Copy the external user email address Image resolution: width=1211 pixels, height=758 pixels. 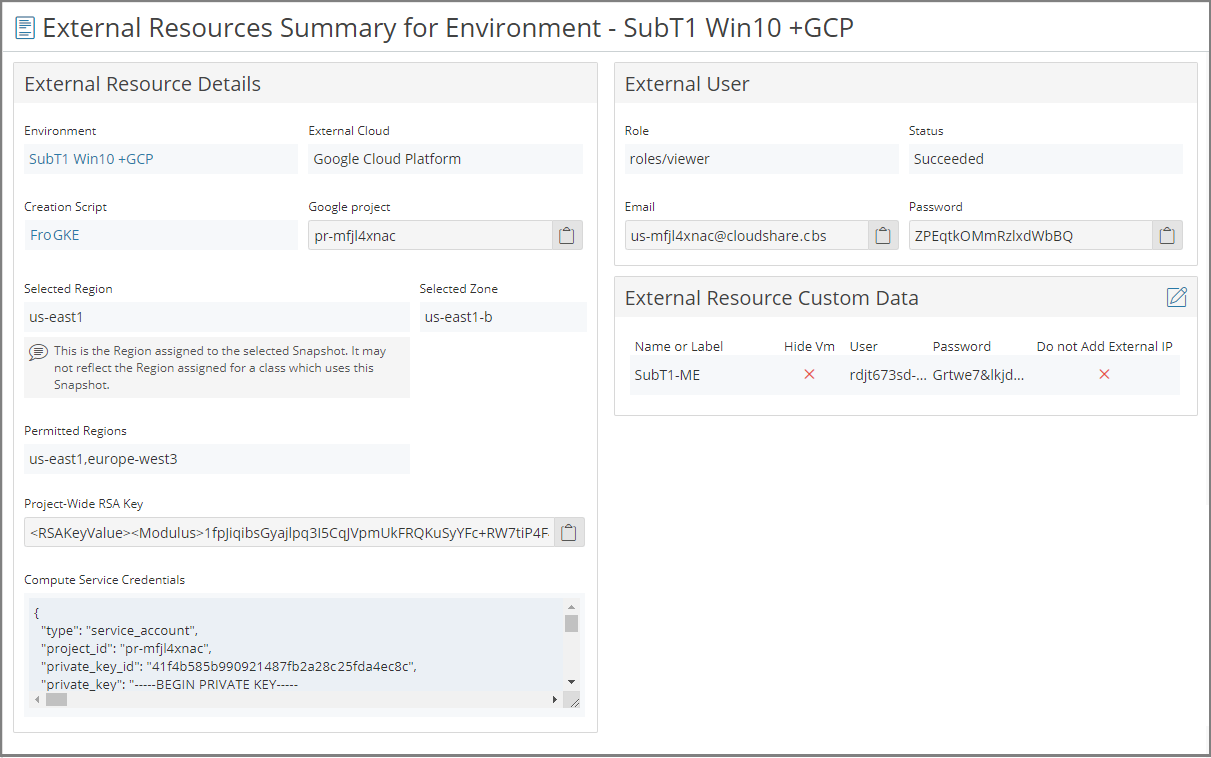[883, 235]
